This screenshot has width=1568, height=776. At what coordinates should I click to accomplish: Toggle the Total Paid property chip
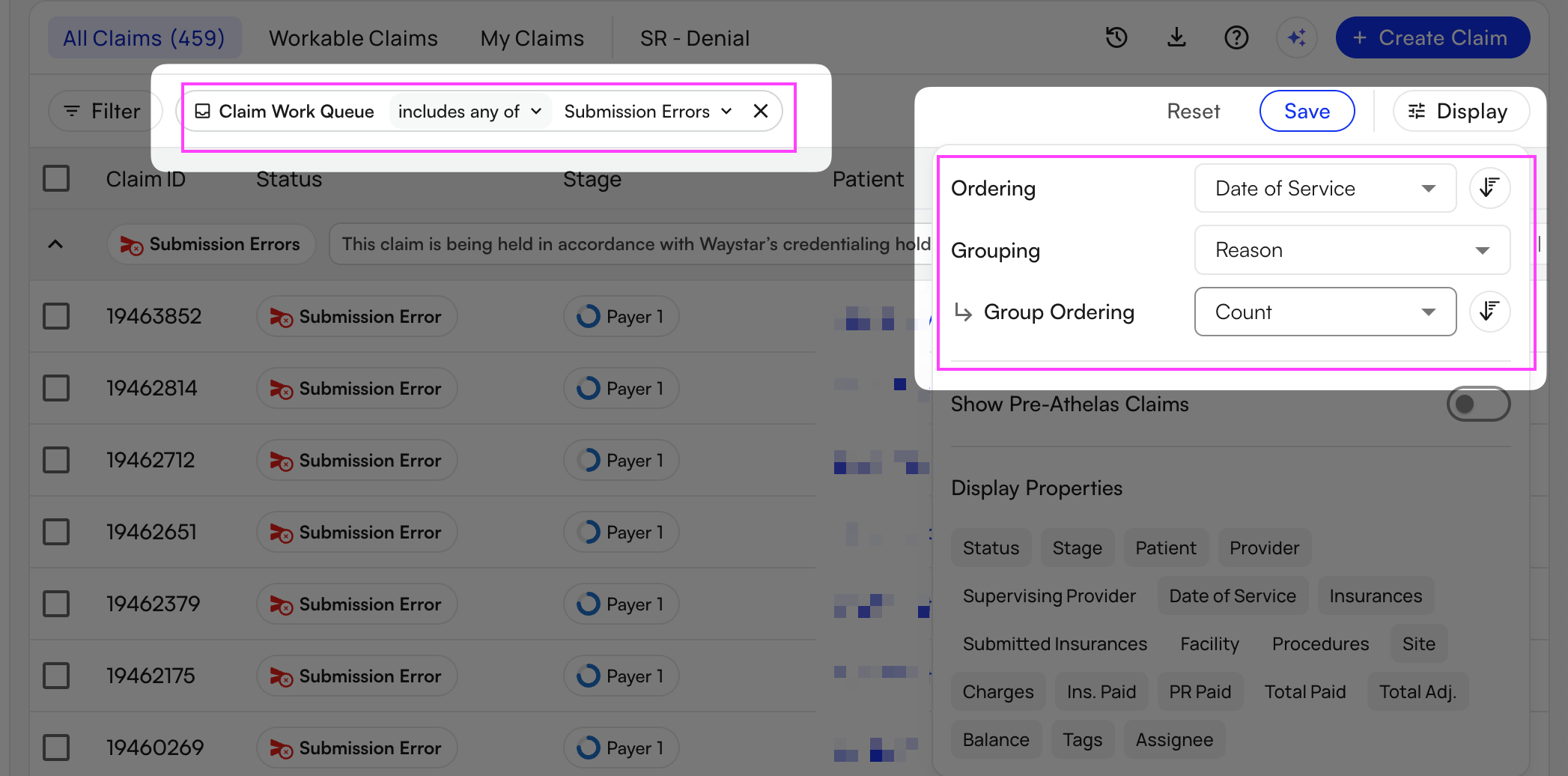[x=1305, y=691]
